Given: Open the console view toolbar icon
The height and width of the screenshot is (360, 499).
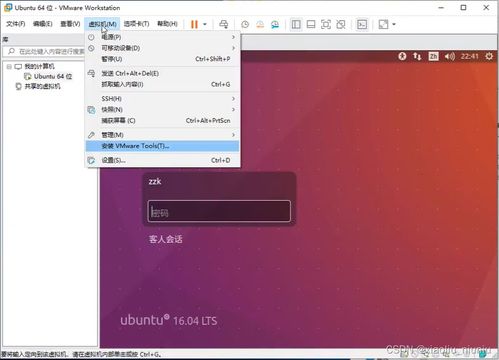Looking at the screenshot, I should [362, 24].
